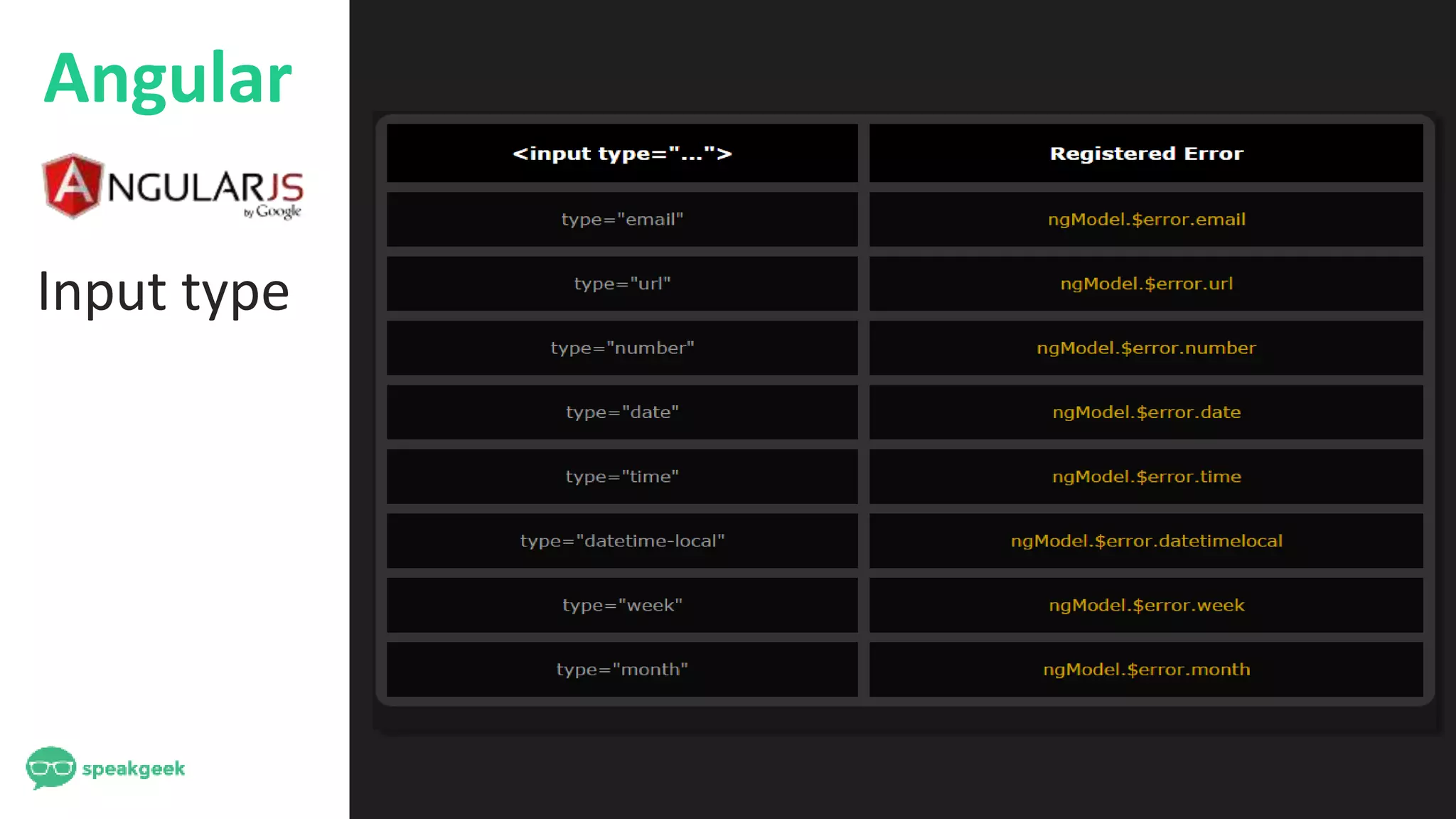Click the 'by Google' logo text

click(x=272, y=212)
